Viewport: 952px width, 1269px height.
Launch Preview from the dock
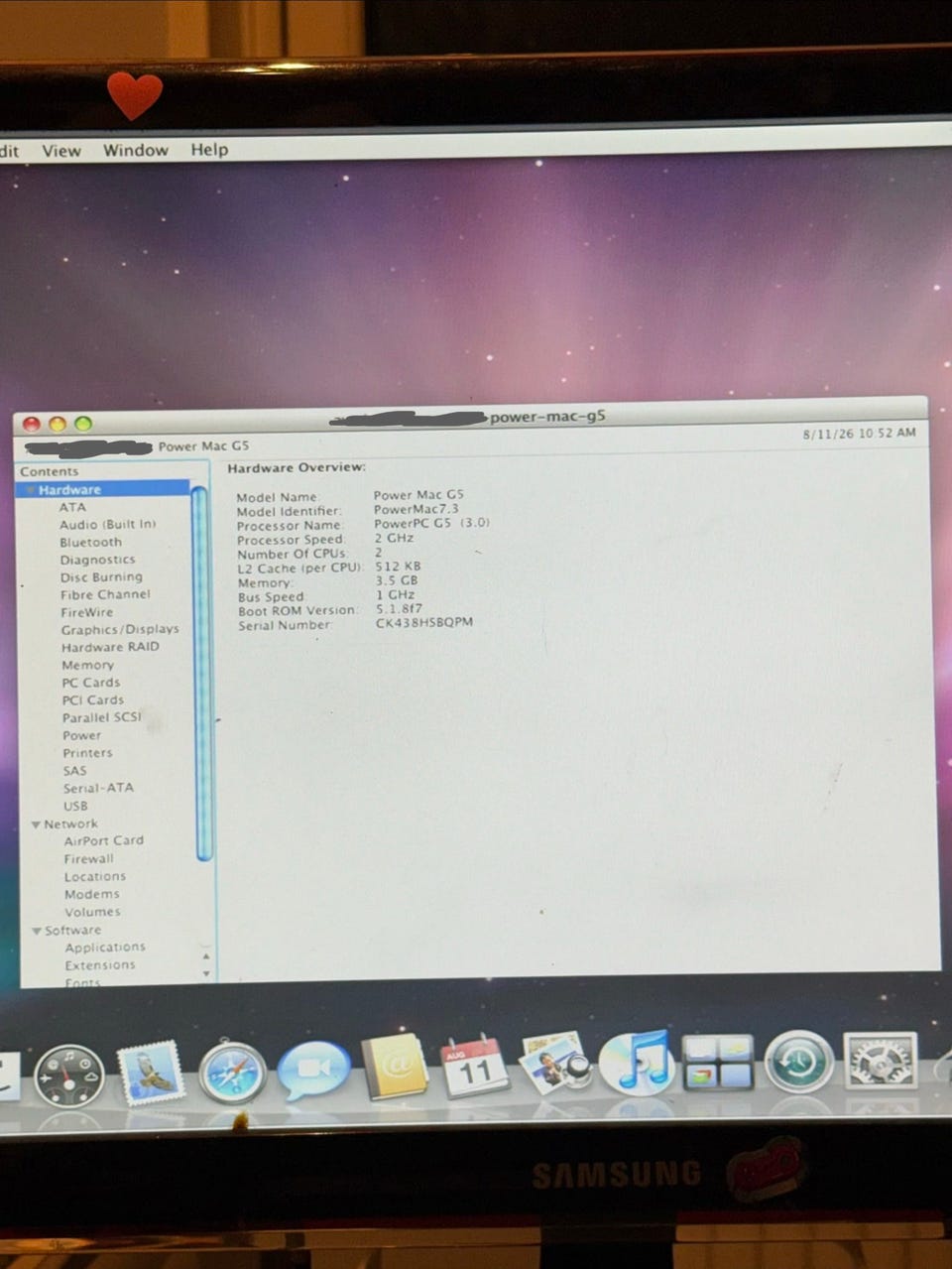click(x=555, y=1064)
